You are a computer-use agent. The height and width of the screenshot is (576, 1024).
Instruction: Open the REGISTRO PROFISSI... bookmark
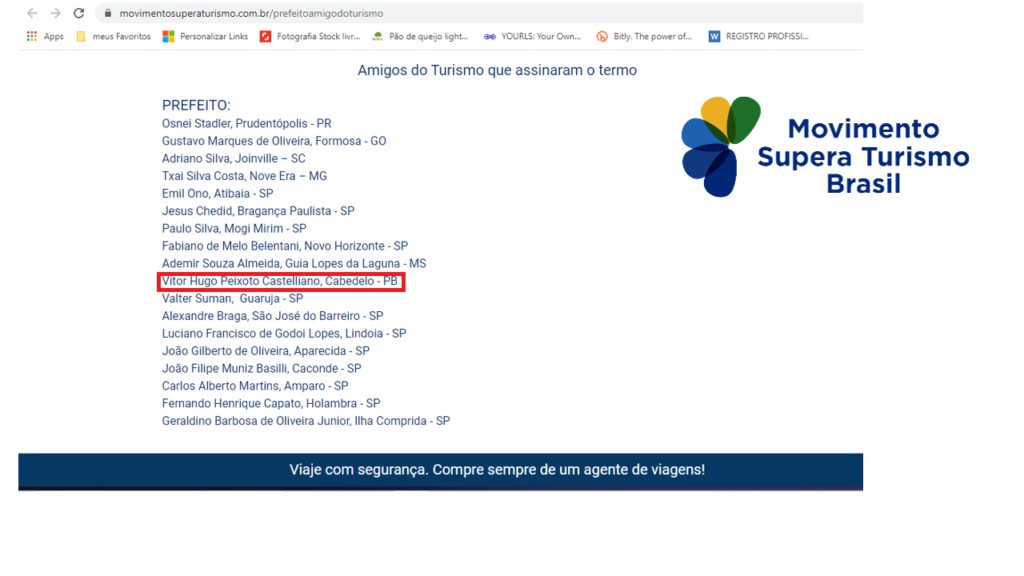(758, 37)
